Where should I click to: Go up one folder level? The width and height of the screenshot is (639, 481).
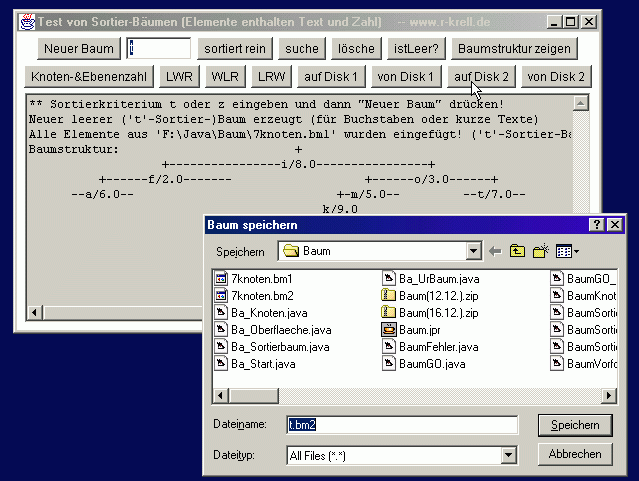(x=518, y=251)
